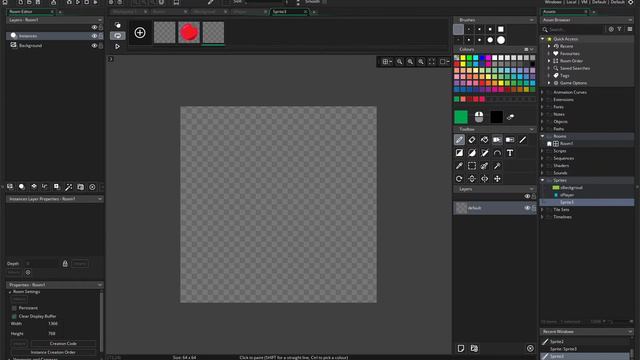Open the Brushes panel dropdown arrow
The width and height of the screenshot is (640, 360).
point(531,20)
